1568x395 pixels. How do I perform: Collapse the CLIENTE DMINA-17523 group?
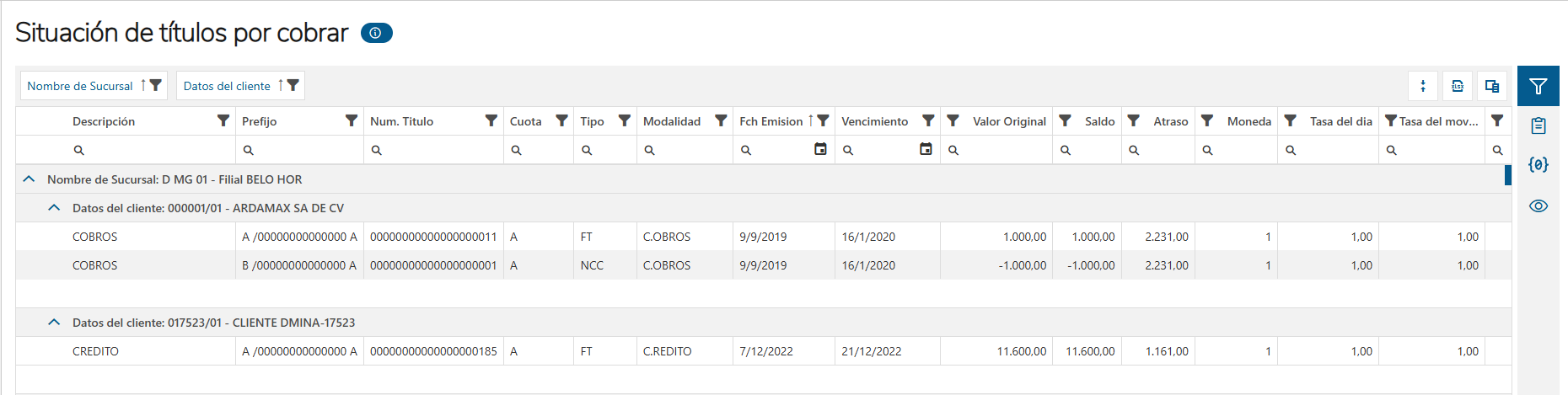[x=54, y=323]
